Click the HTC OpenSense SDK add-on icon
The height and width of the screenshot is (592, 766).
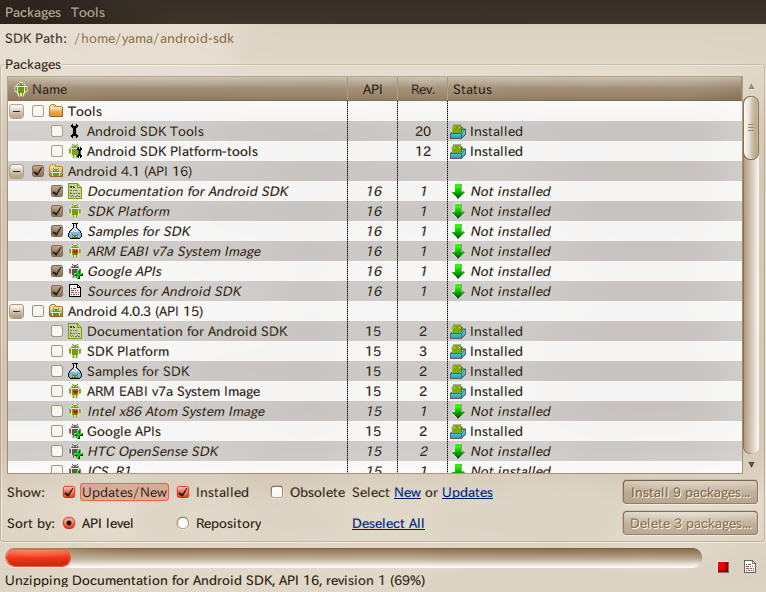point(75,451)
